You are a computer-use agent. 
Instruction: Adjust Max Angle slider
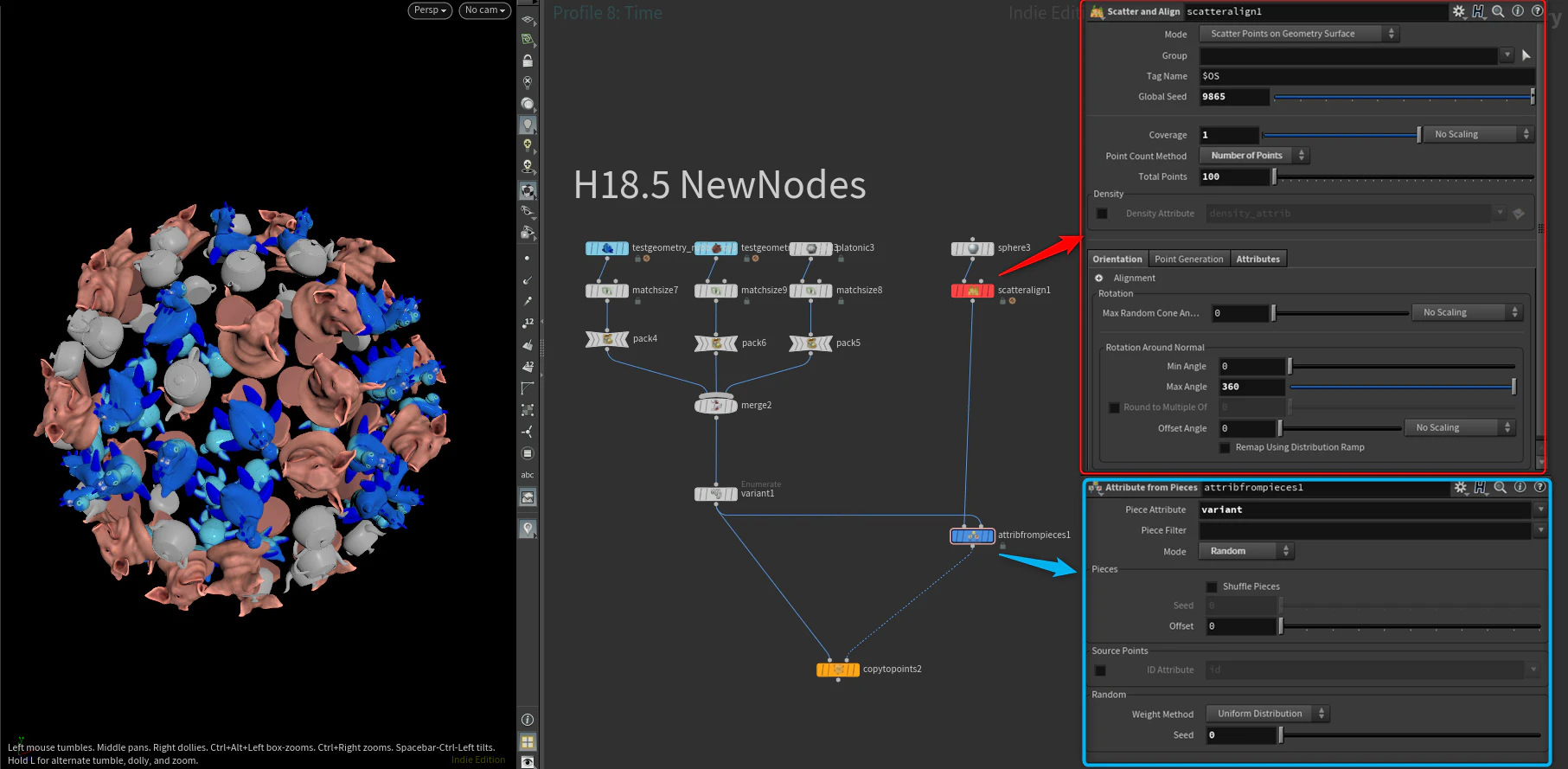(x=1402, y=387)
